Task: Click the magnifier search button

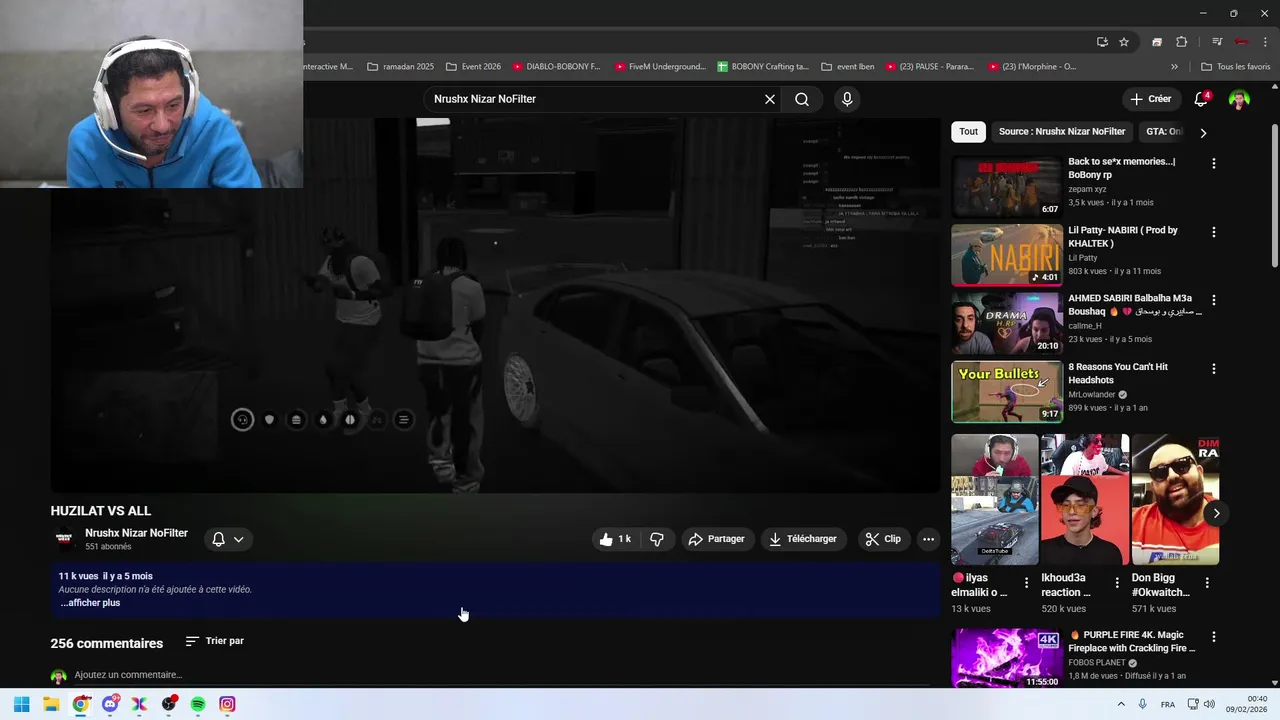Action: [802, 99]
